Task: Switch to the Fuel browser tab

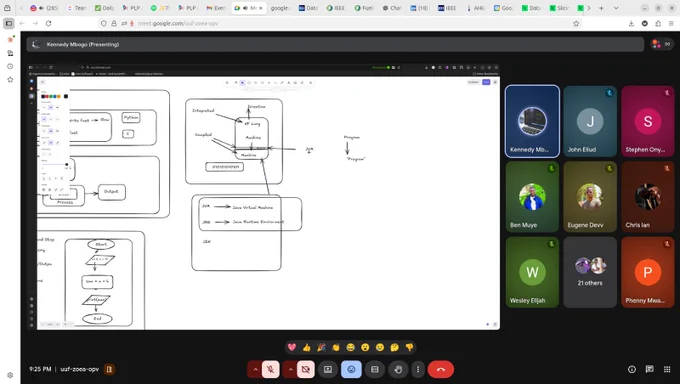Action: 363,8
